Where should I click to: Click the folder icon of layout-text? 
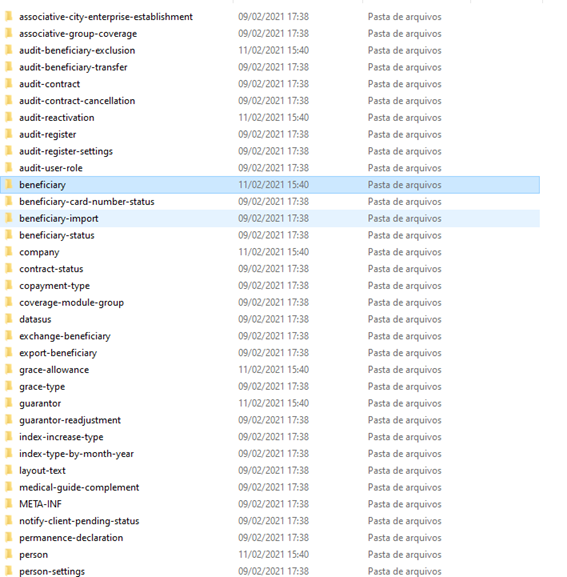tap(9, 470)
